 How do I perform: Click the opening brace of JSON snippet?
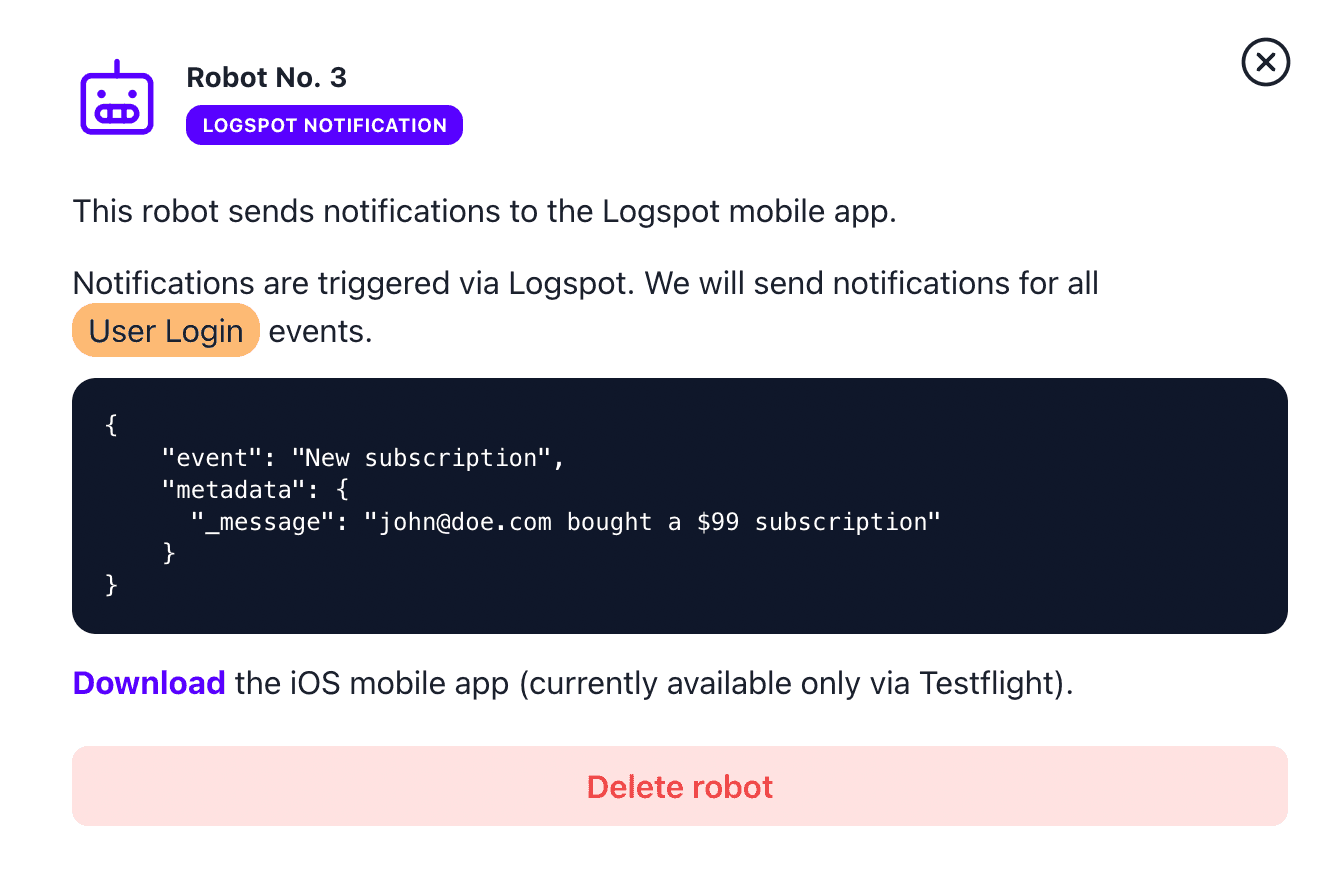(111, 425)
